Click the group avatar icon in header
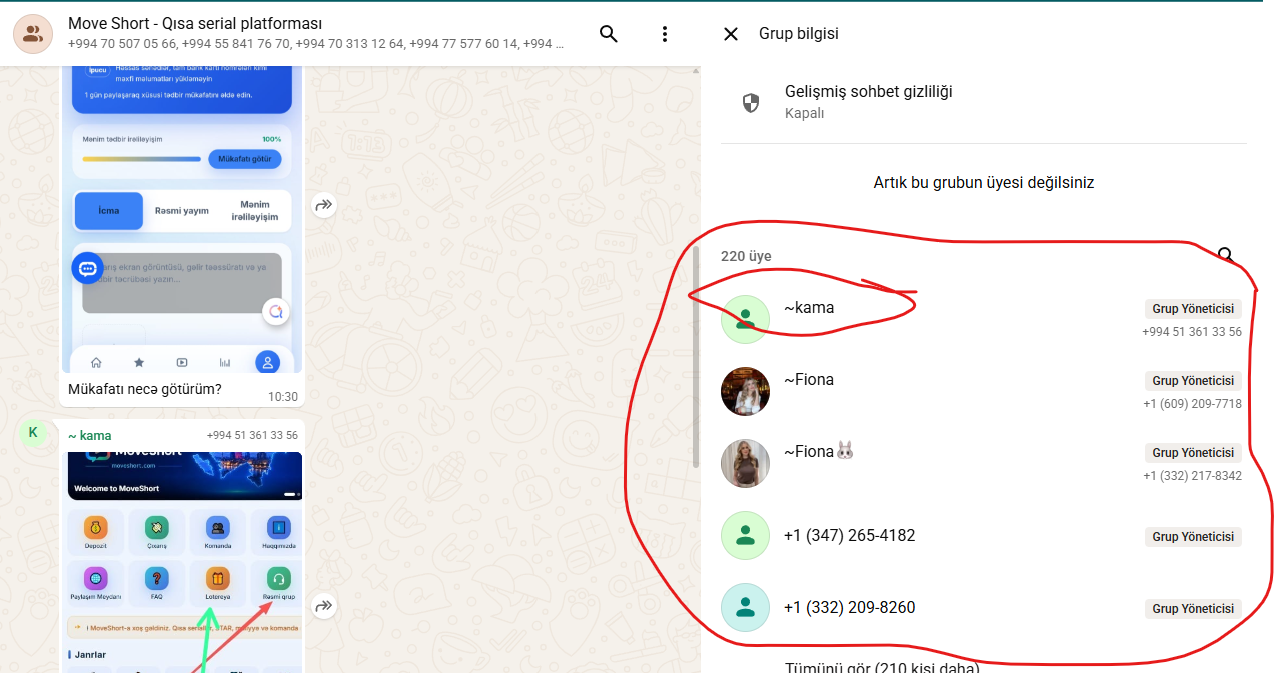The image size is (1275, 673). click(32, 34)
